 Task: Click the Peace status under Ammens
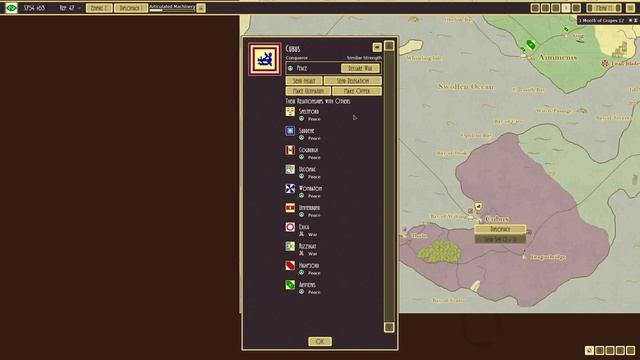[x=310, y=292]
